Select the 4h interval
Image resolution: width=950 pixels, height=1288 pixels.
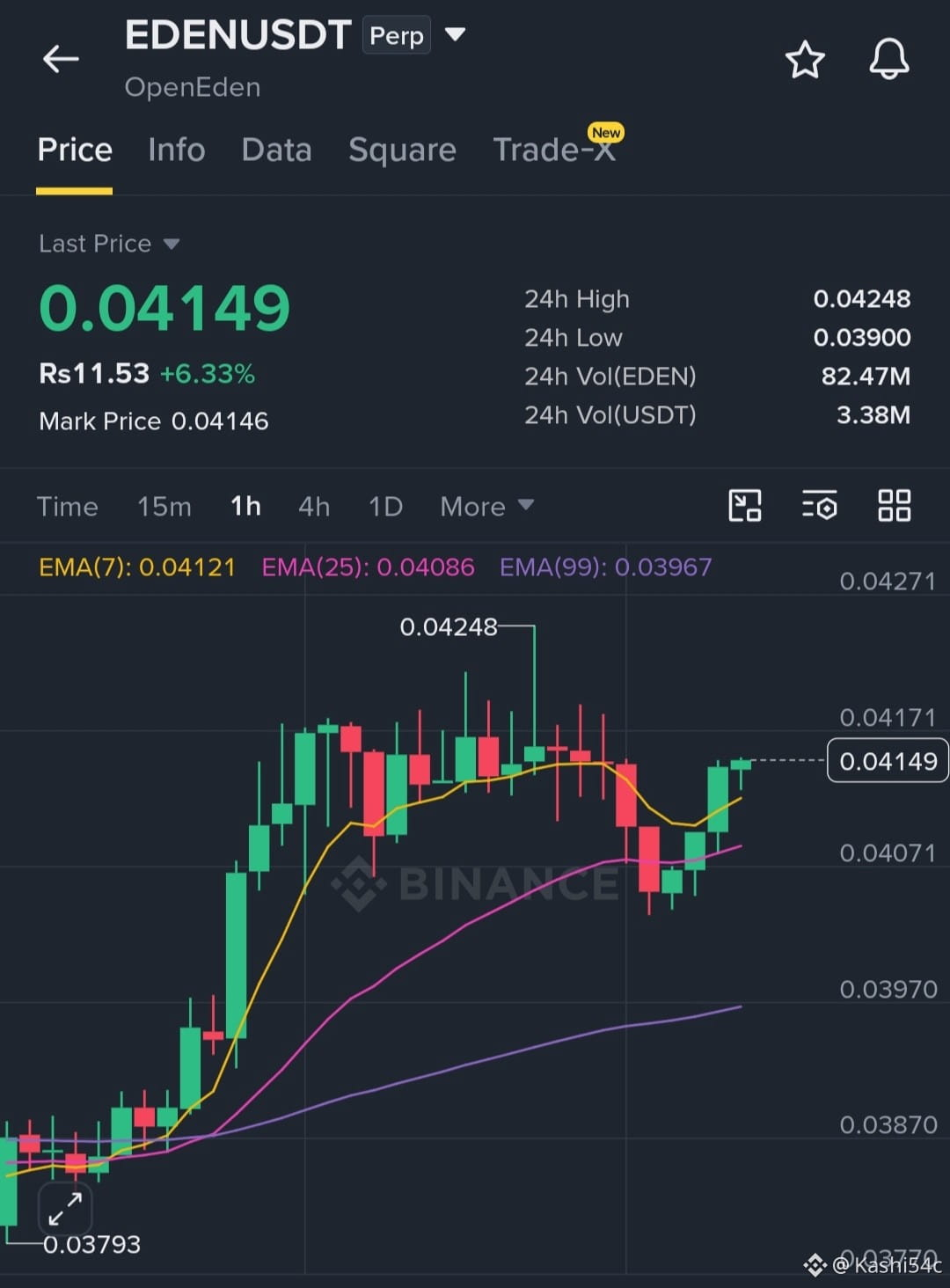click(x=314, y=507)
